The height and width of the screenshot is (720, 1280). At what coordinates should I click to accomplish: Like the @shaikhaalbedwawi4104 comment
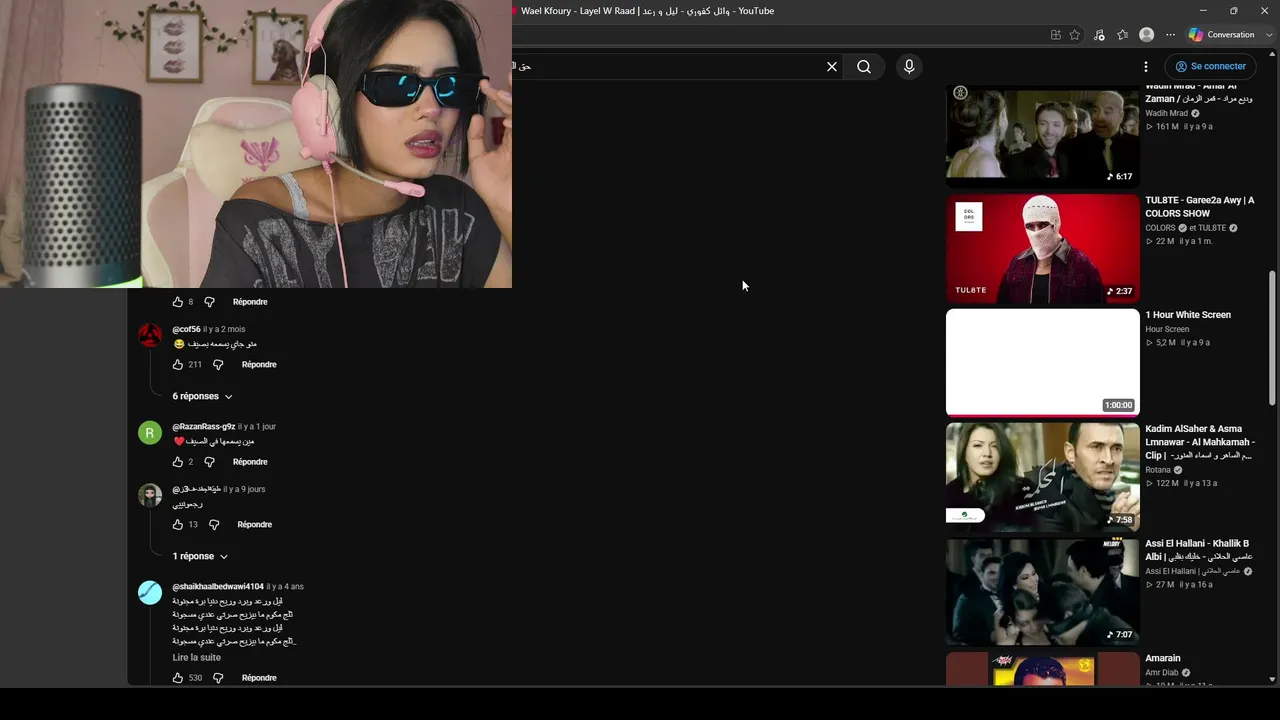pyautogui.click(x=178, y=678)
